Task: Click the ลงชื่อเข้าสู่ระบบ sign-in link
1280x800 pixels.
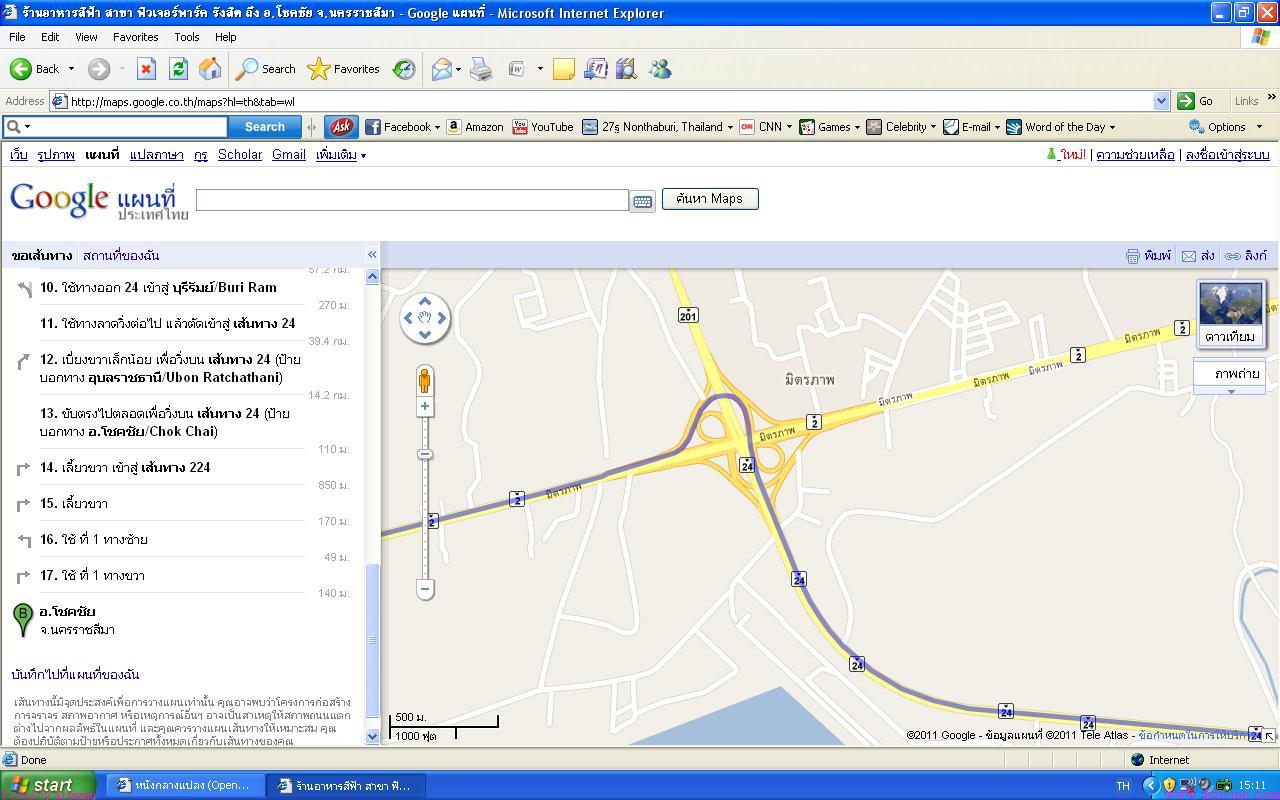Action: tap(1227, 155)
